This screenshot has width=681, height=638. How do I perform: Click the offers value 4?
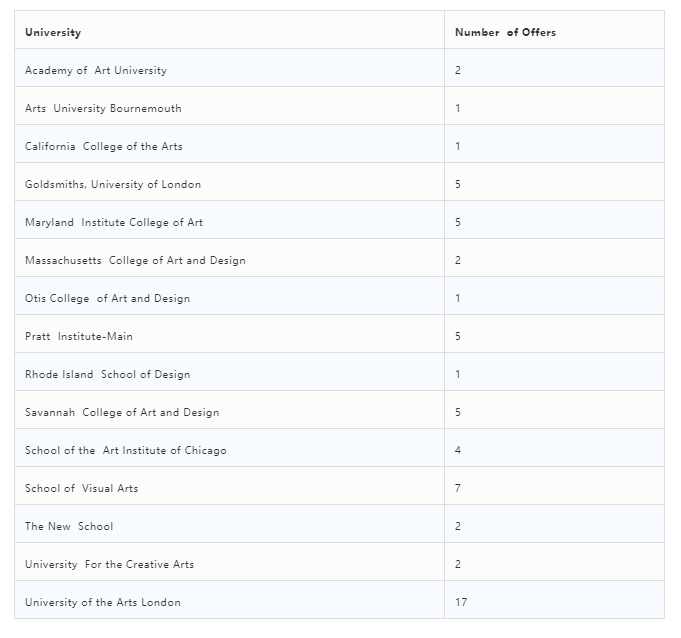458,450
